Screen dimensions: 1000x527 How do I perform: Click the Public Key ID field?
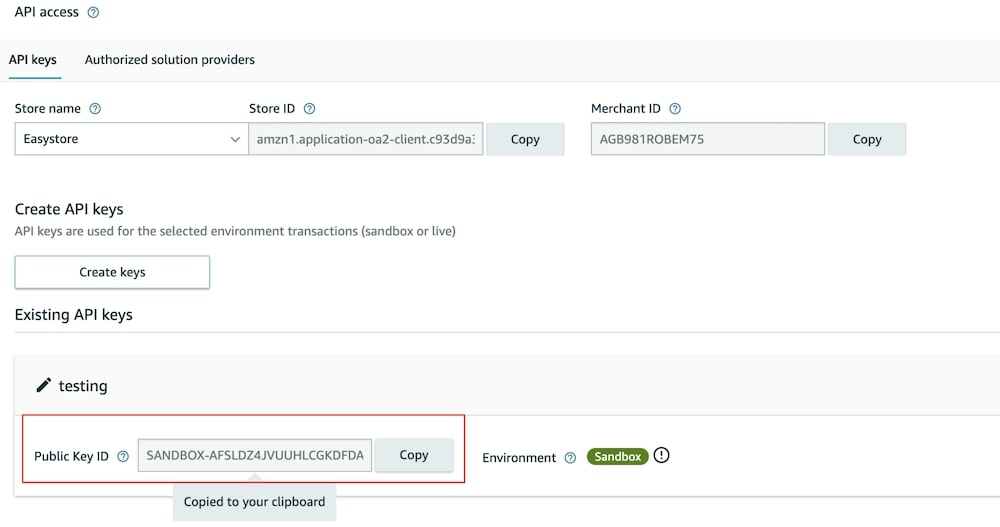pos(256,455)
